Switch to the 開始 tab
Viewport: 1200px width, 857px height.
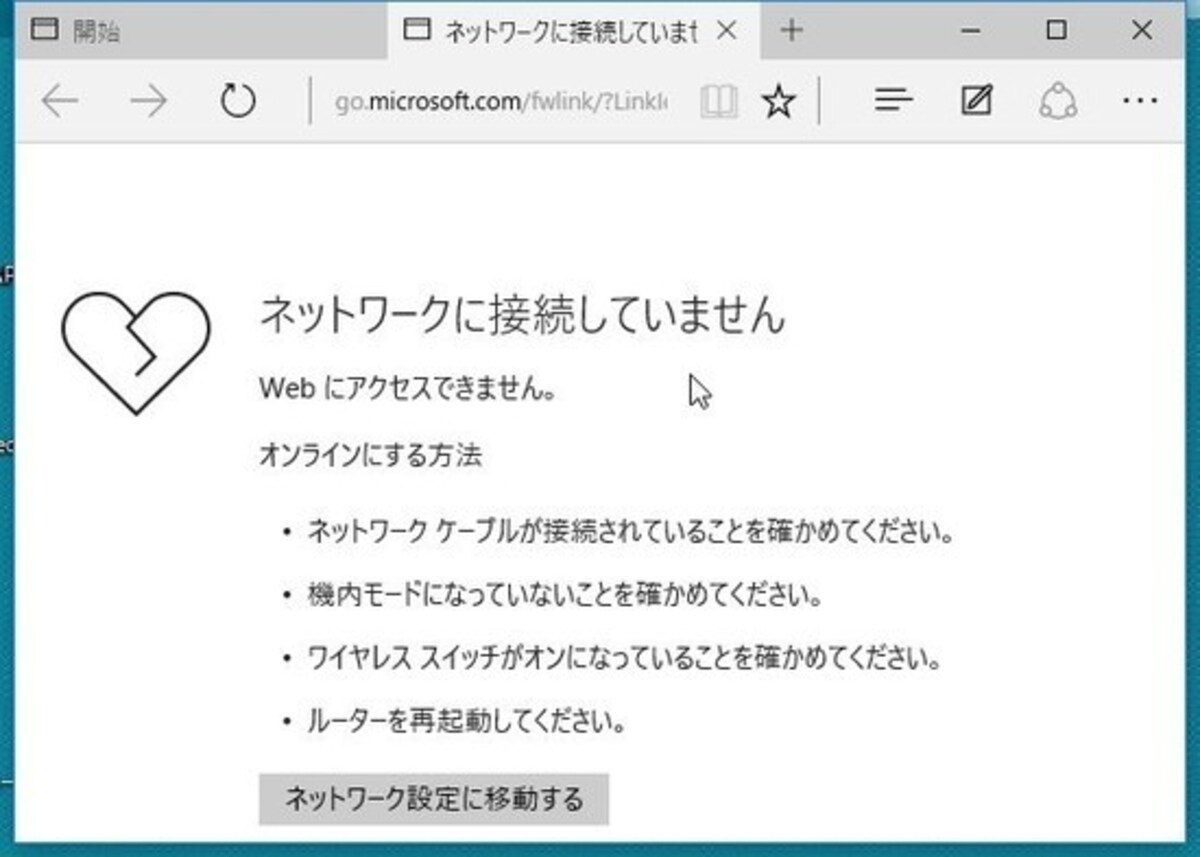200,31
